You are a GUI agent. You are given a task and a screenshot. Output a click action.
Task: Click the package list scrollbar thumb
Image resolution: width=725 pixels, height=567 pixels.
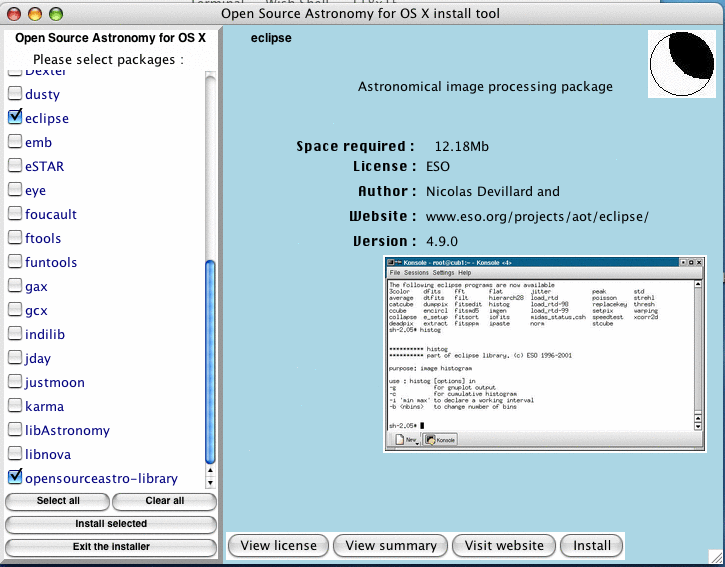[210, 362]
